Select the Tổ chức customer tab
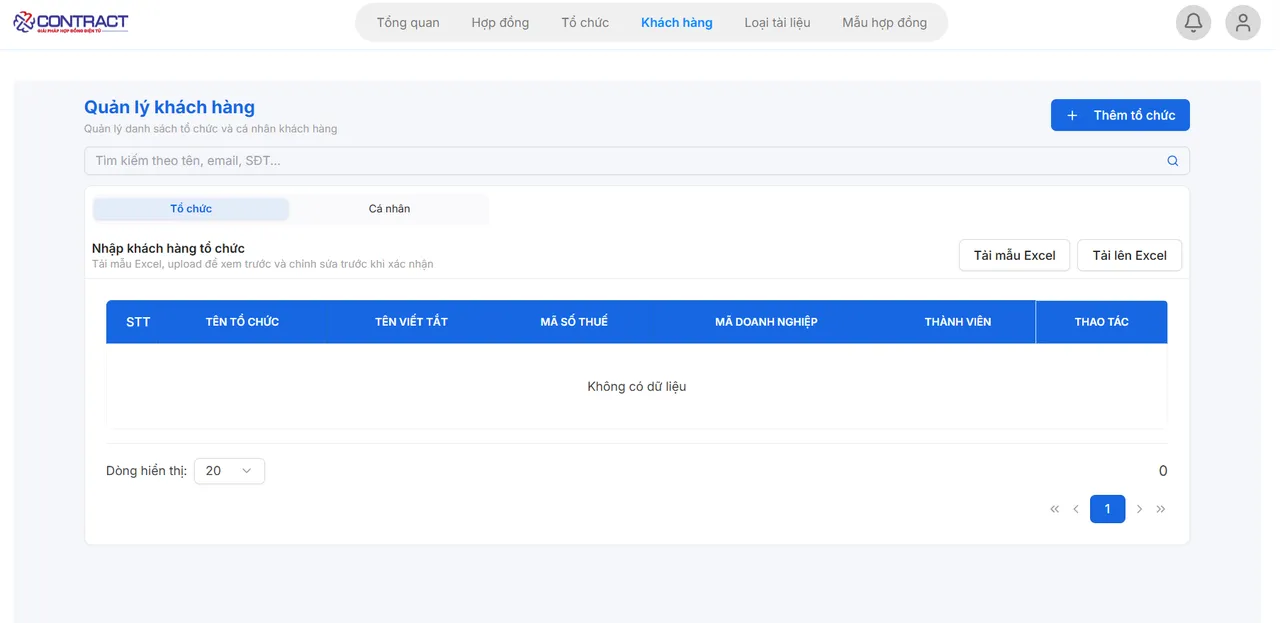 coord(191,209)
